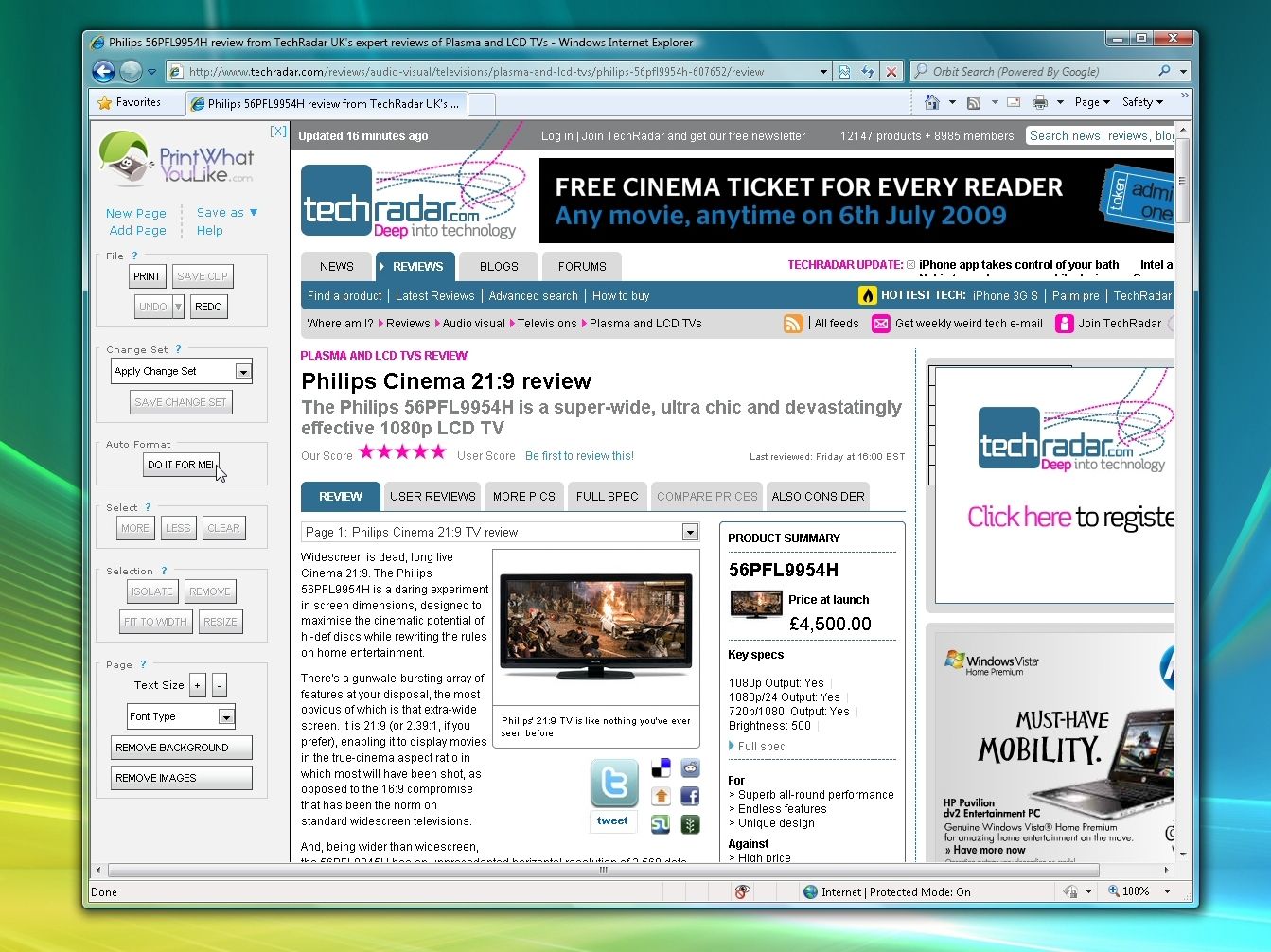Open the Apply Change Set dropdown
This screenshot has height=952, width=1271.
pyautogui.click(x=181, y=371)
